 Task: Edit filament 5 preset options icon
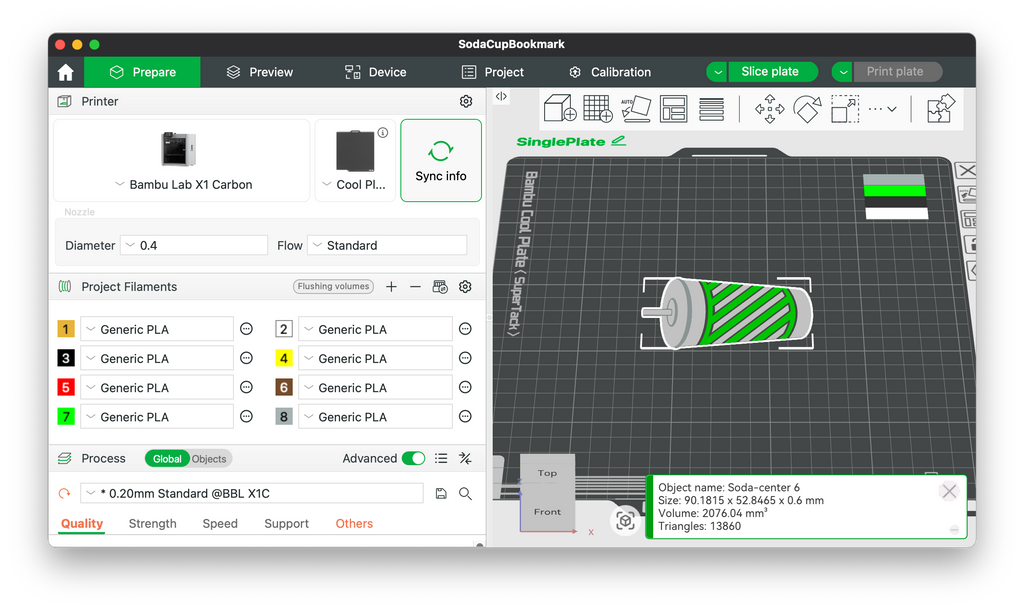pos(246,387)
